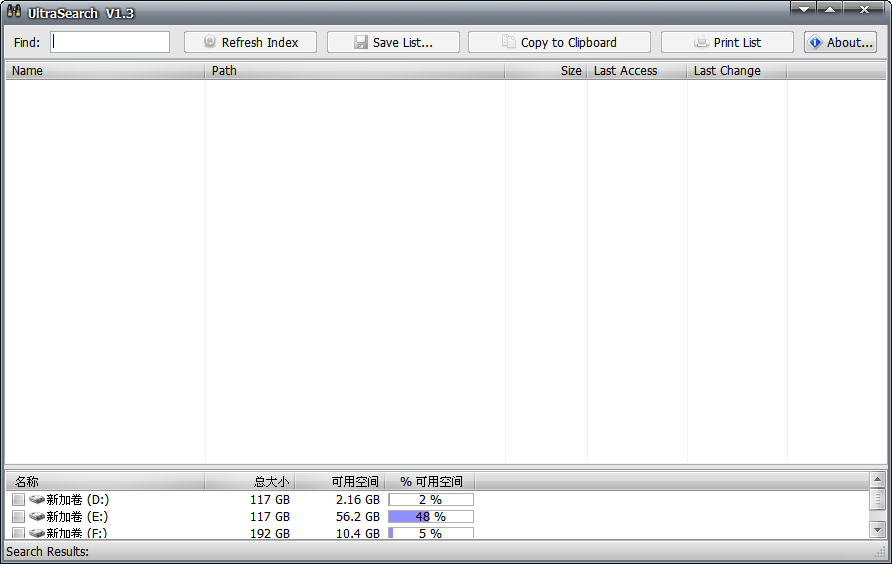Open the About dialog
This screenshot has height=564, width=892.
(x=840, y=42)
